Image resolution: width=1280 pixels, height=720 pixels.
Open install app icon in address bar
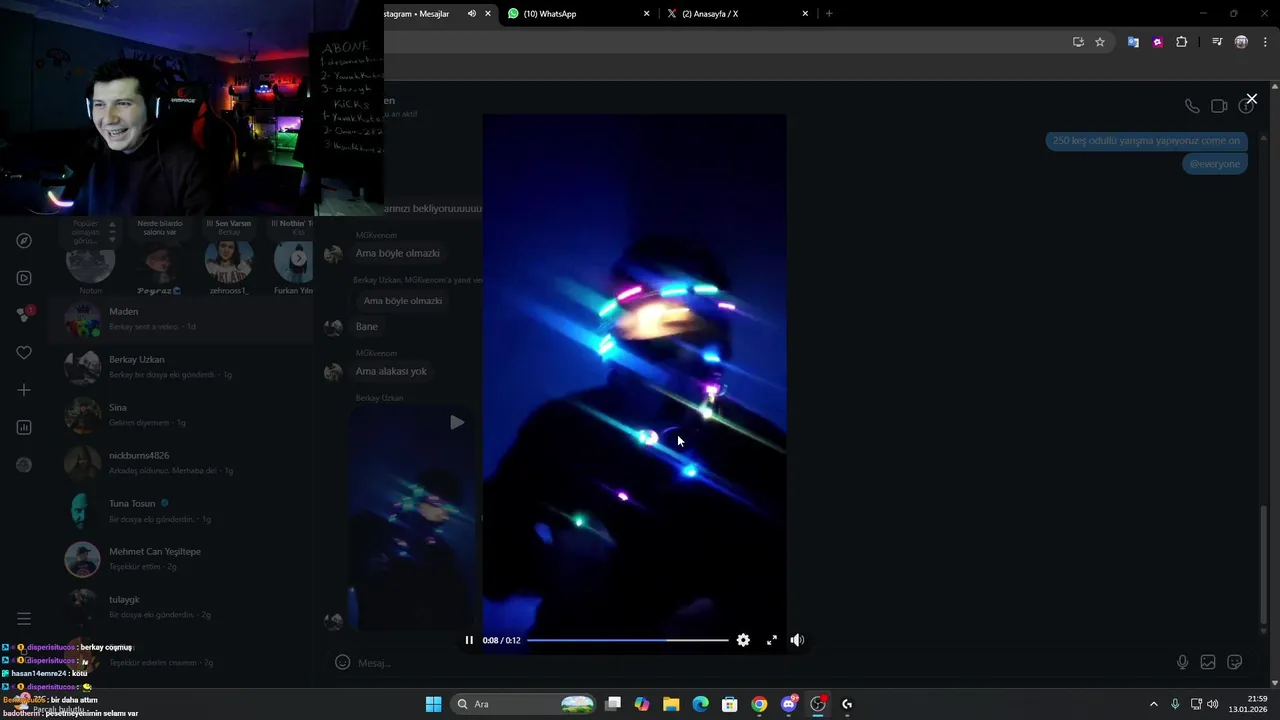click(1078, 42)
